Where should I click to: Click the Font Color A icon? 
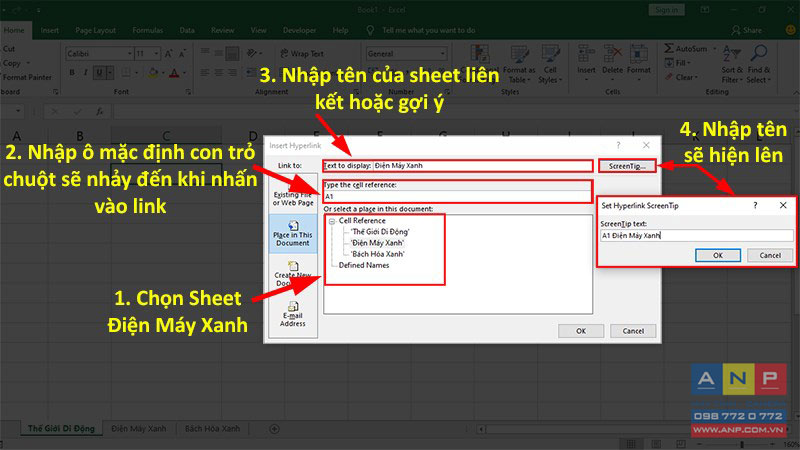click(x=174, y=73)
